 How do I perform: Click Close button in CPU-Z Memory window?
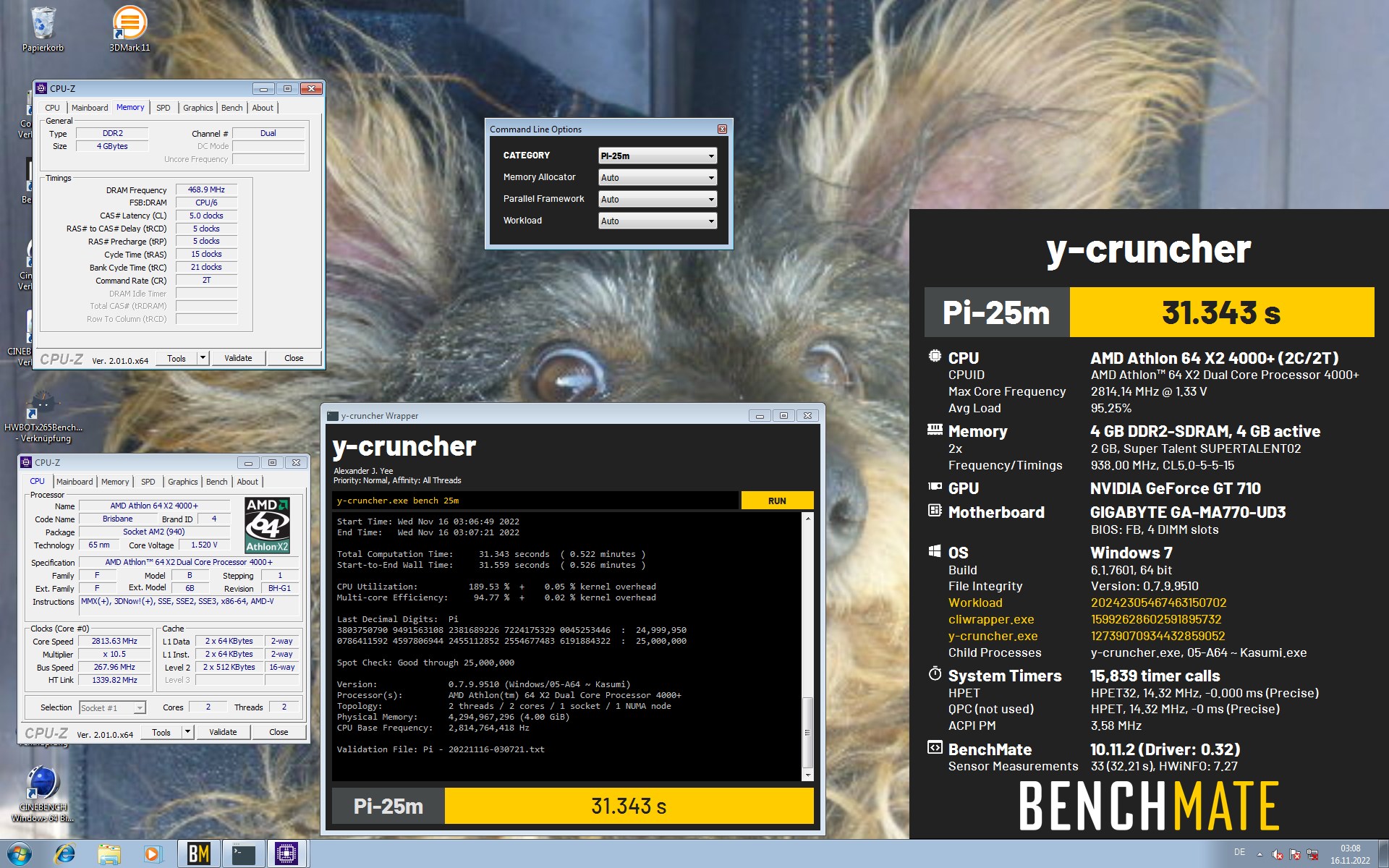tap(294, 358)
